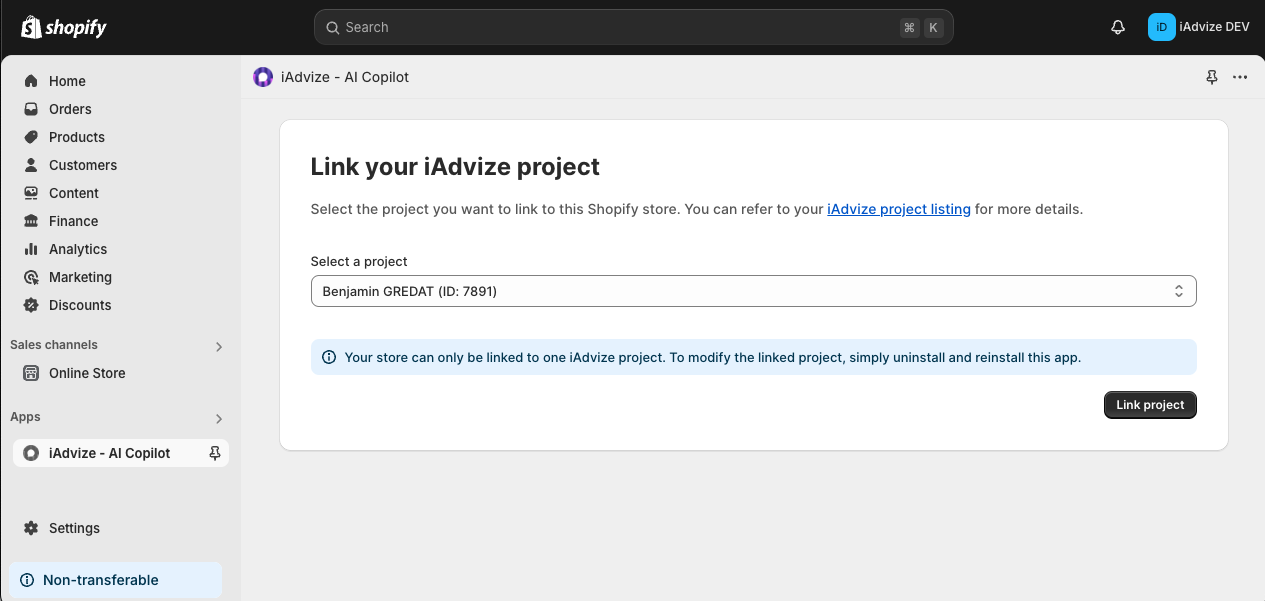Click the command key shortcut badge
1265x601 pixels.
(909, 27)
